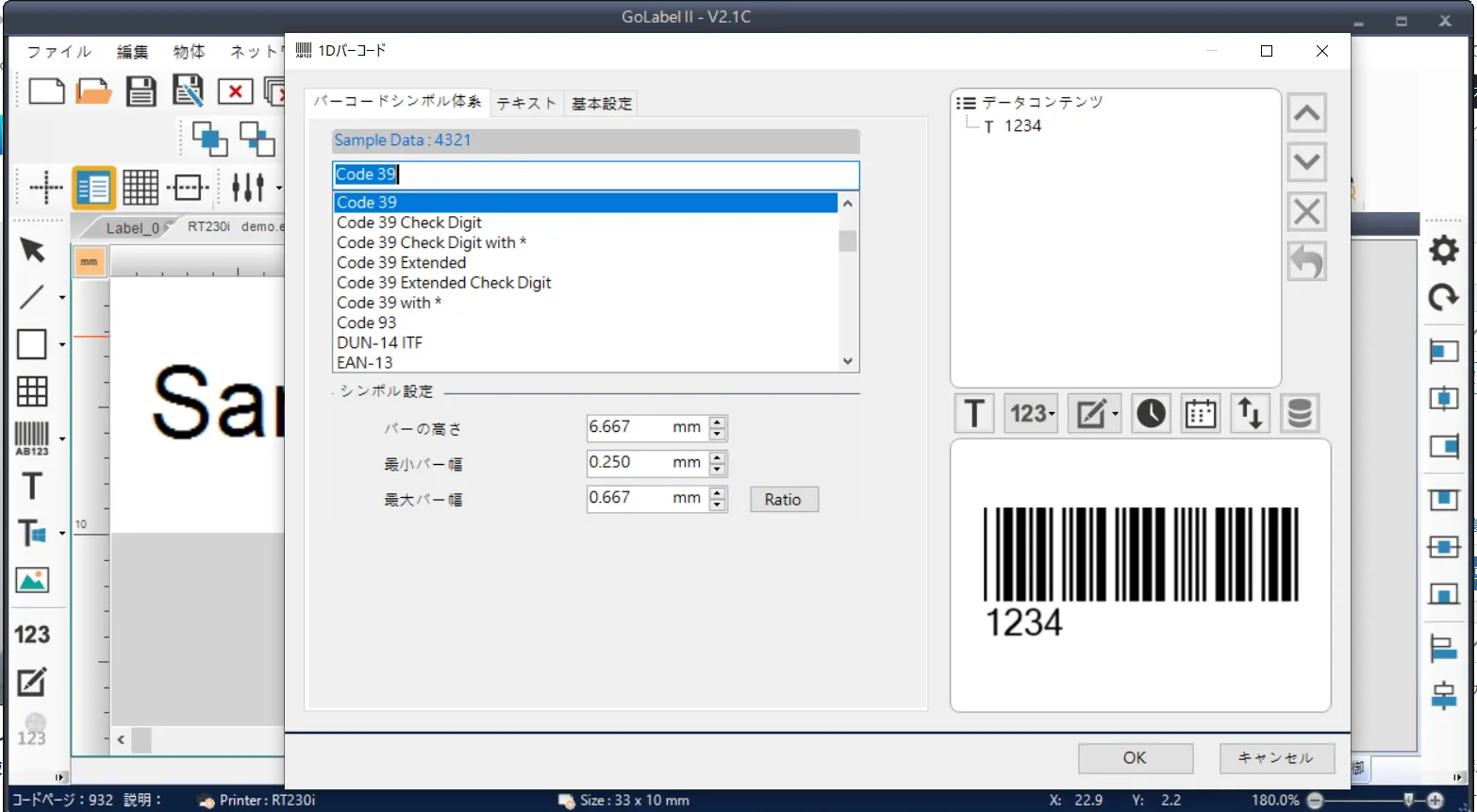Click the New label file icon
The width and height of the screenshot is (1477, 812).
point(46,91)
